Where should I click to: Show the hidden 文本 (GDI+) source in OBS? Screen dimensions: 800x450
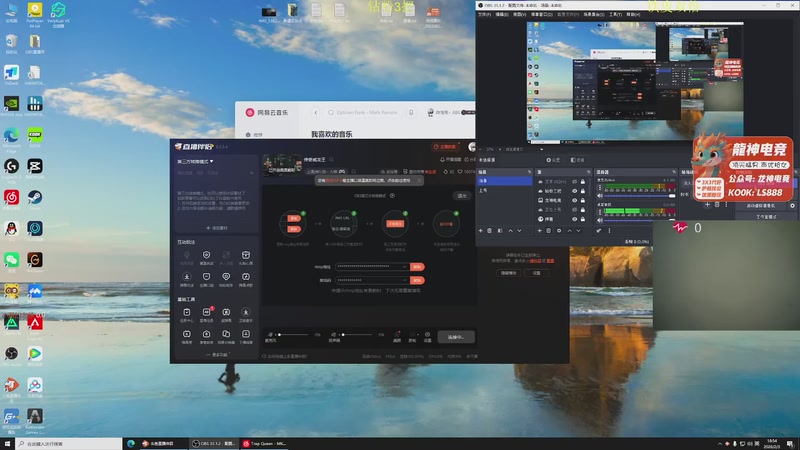pyautogui.click(x=574, y=182)
